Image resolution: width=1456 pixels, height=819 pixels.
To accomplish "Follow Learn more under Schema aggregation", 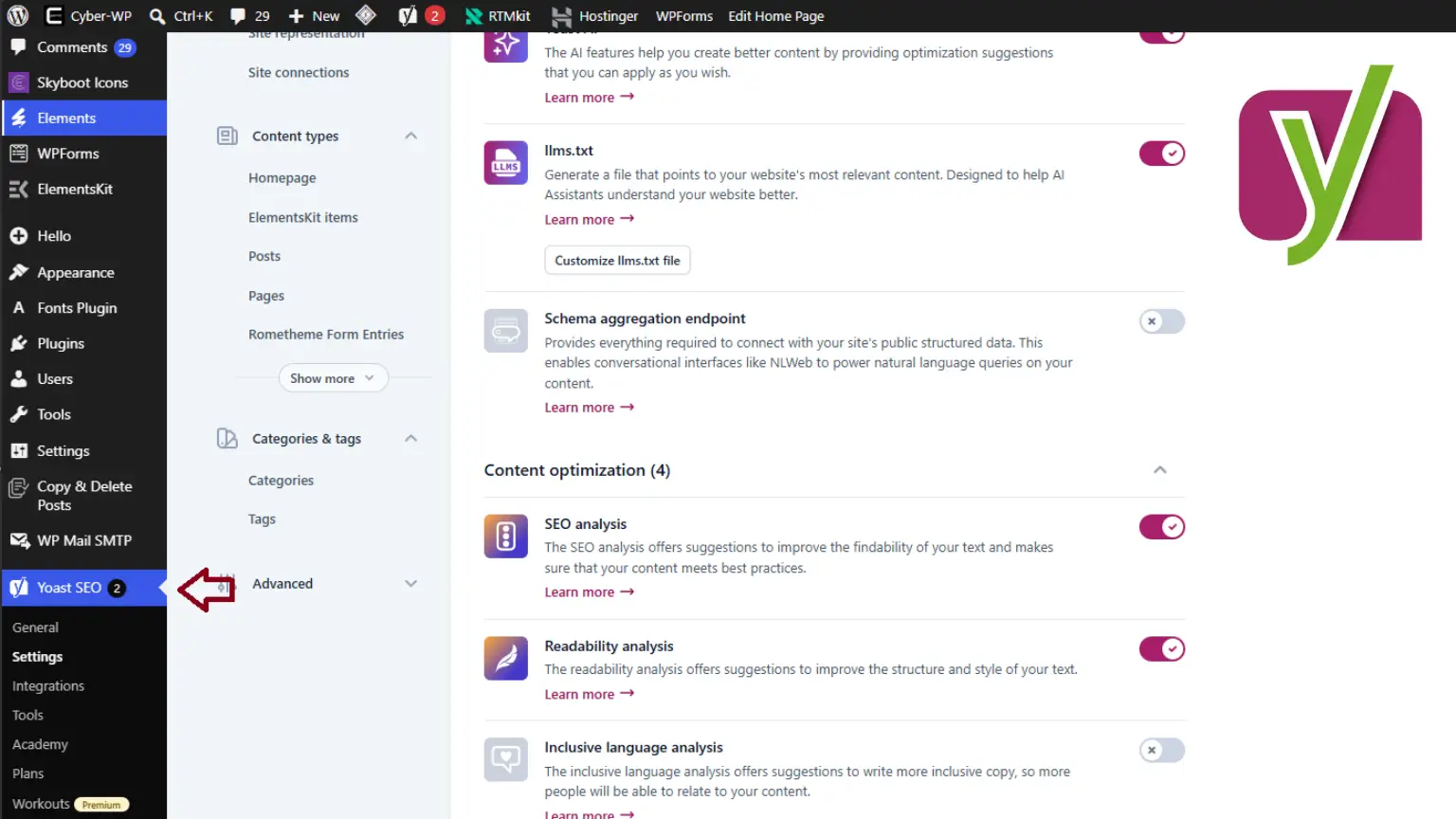I will point(589,408).
